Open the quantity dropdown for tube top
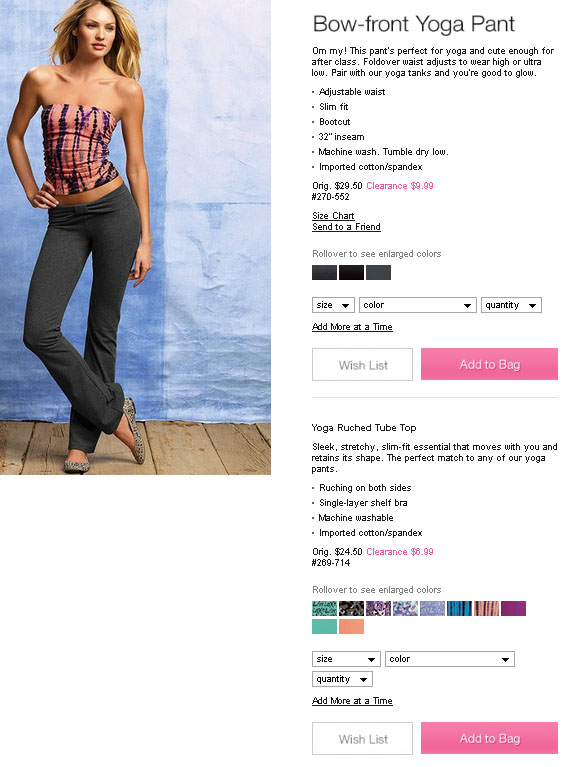The width and height of the screenshot is (565, 767). pos(342,679)
